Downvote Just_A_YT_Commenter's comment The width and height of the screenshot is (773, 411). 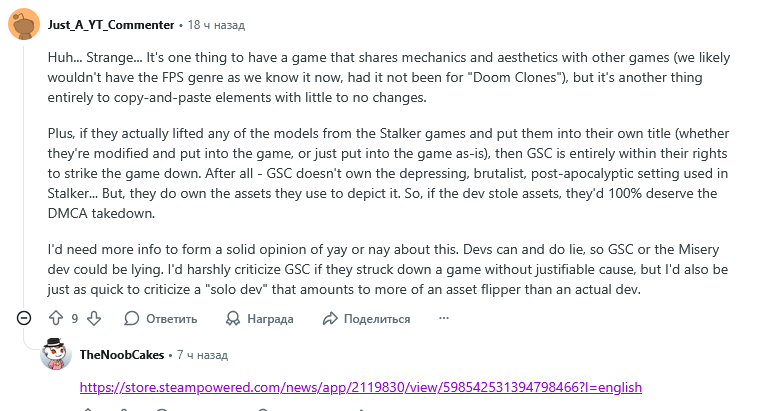tap(93, 318)
